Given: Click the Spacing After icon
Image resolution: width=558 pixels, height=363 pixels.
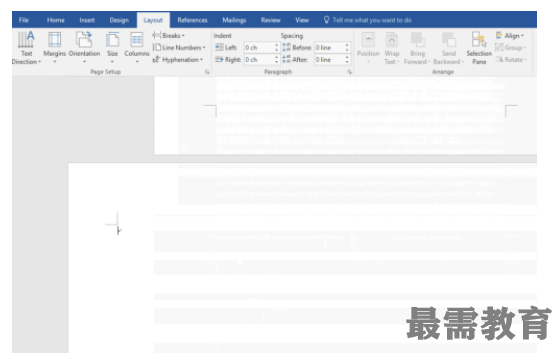Looking at the screenshot, I should pyautogui.click(x=286, y=59).
